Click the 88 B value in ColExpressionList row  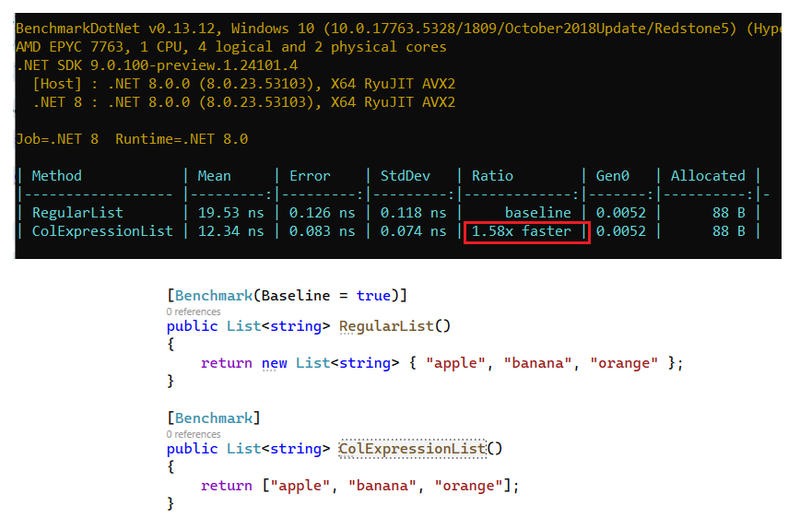pos(729,231)
